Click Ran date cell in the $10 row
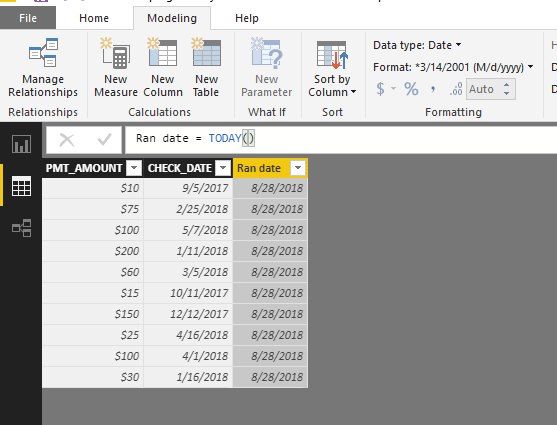 (270, 188)
